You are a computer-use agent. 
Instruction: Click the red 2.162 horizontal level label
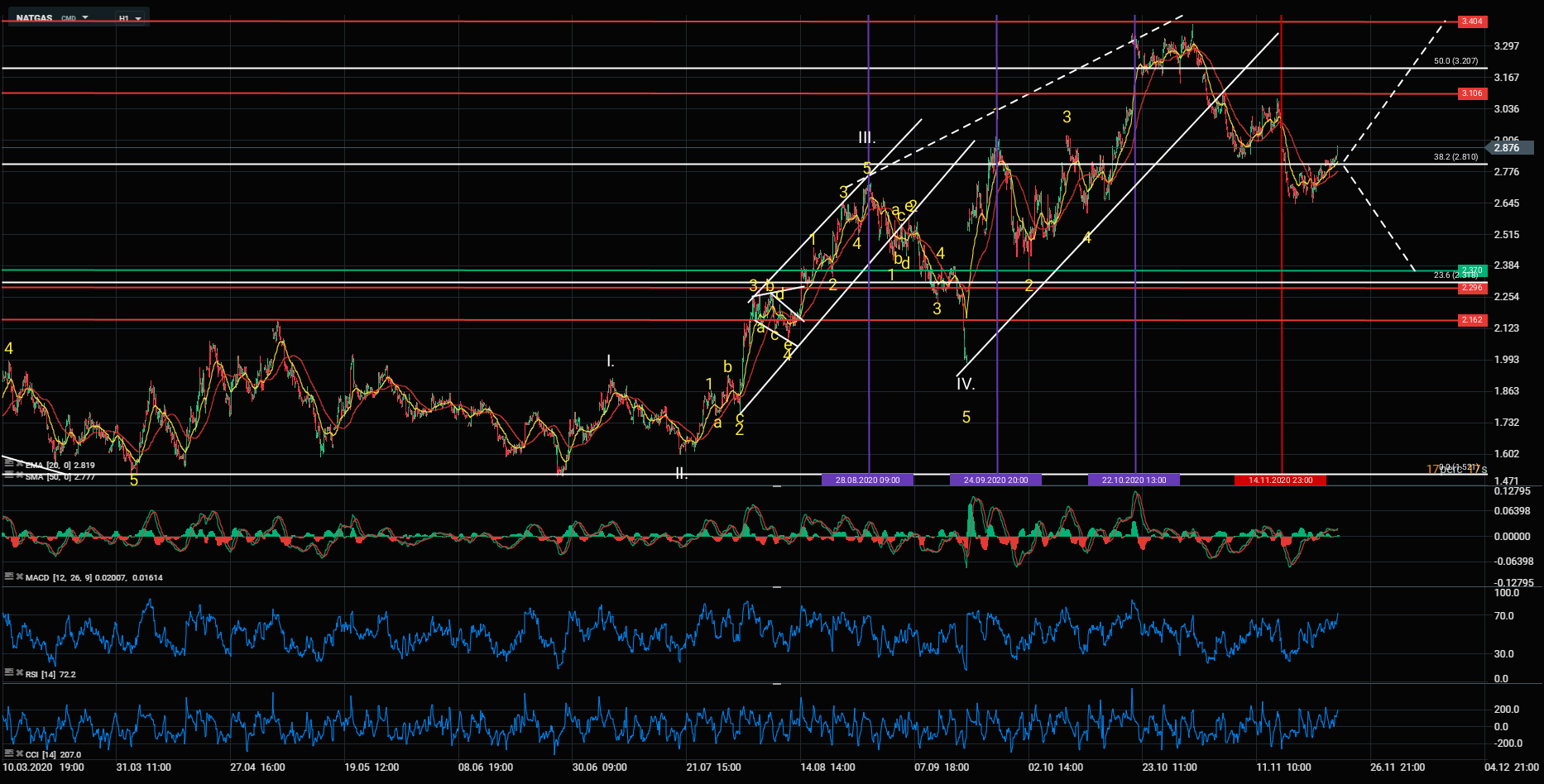coord(1471,320)
